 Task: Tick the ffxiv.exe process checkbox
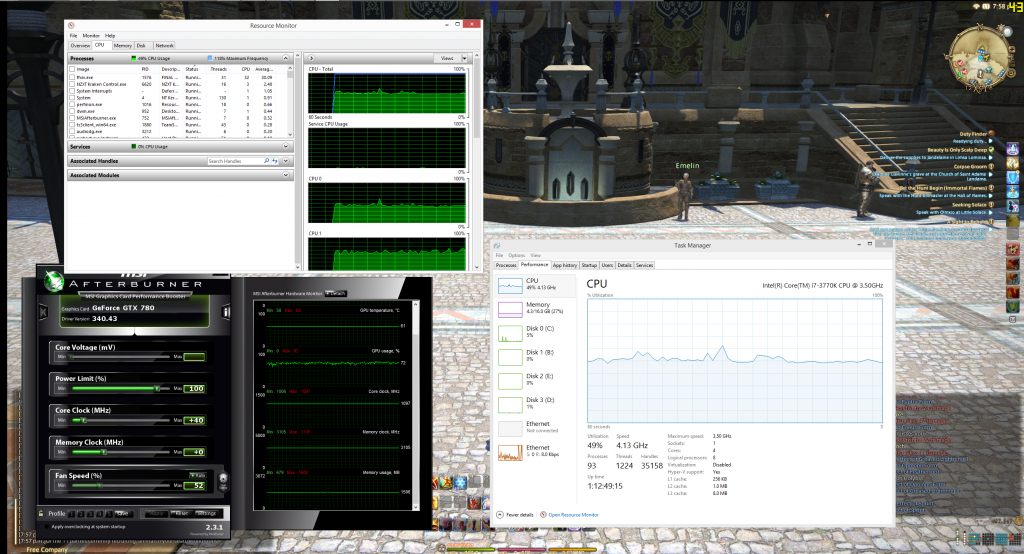point(72,77)
